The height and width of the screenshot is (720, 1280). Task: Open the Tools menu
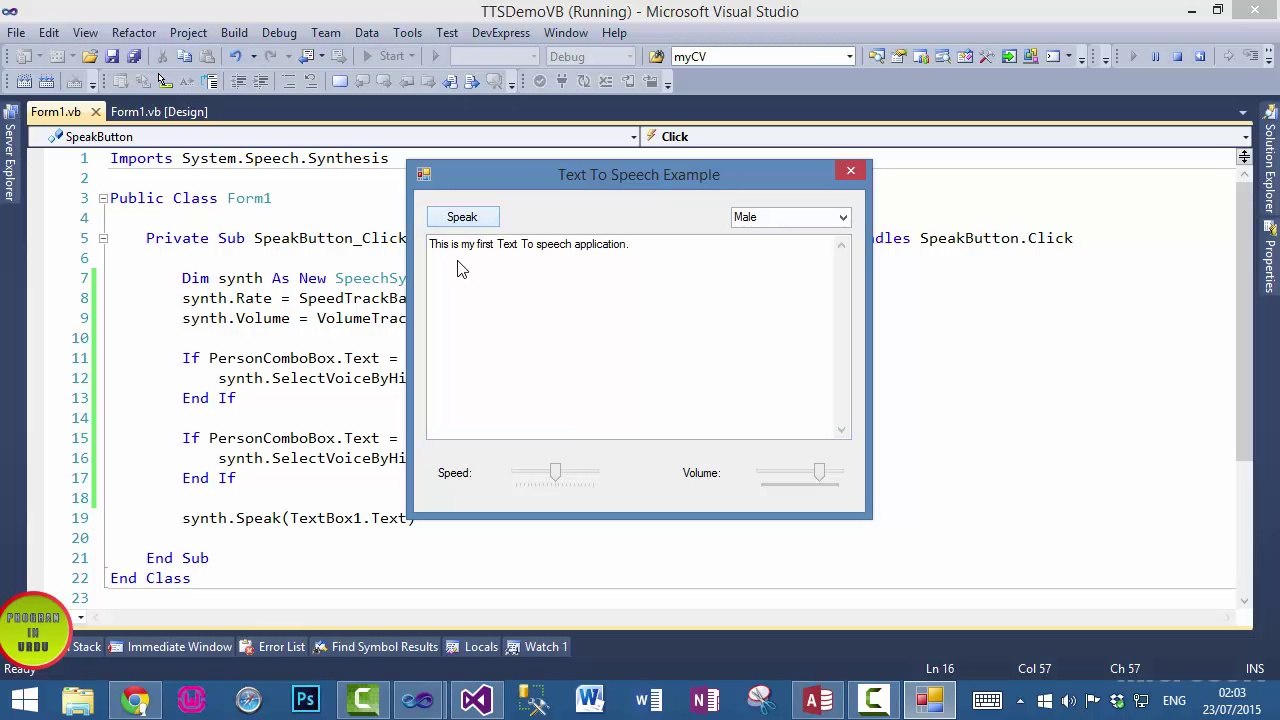point(407,33)
